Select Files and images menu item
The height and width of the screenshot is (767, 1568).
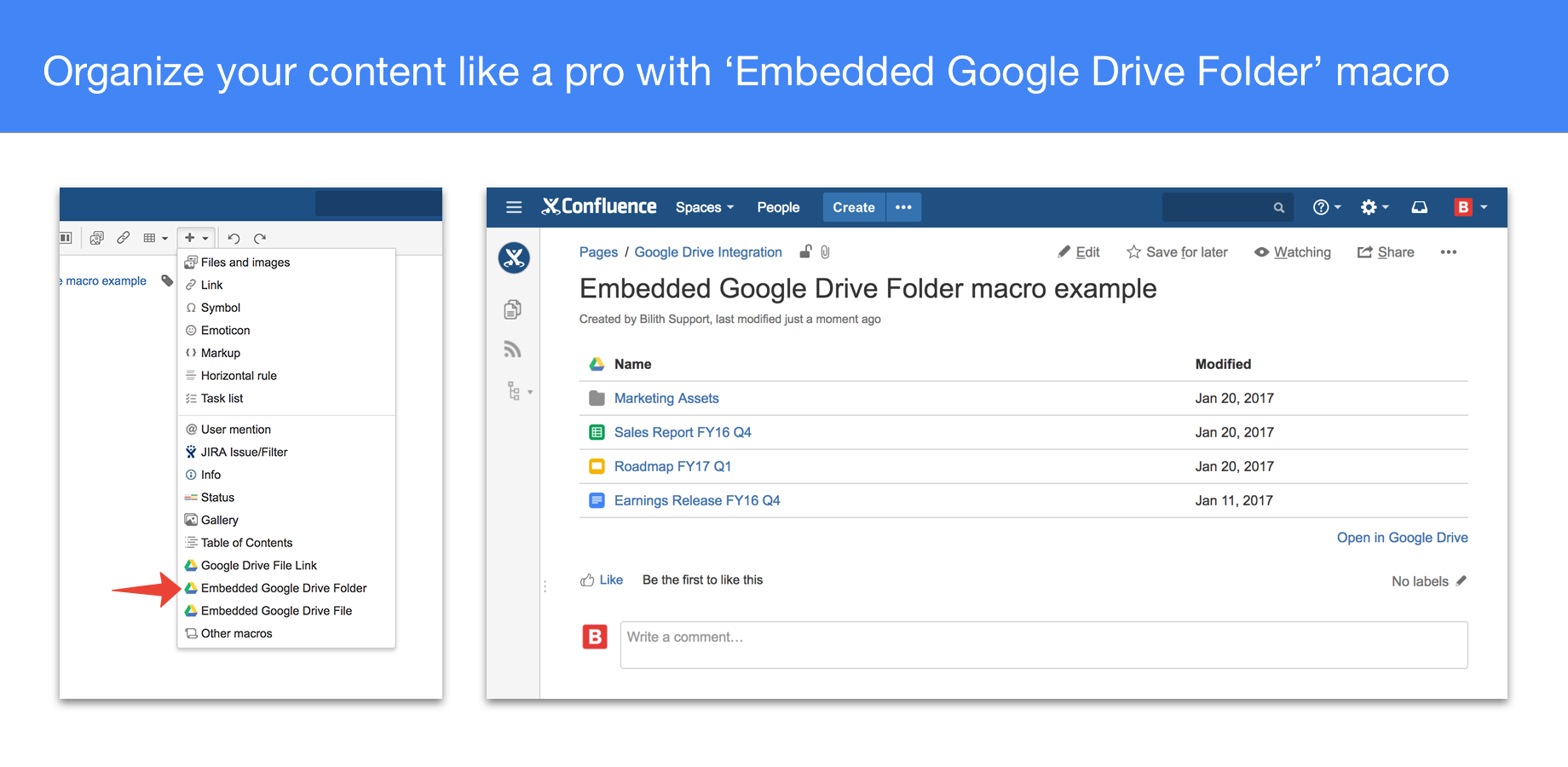coord(286,262)
